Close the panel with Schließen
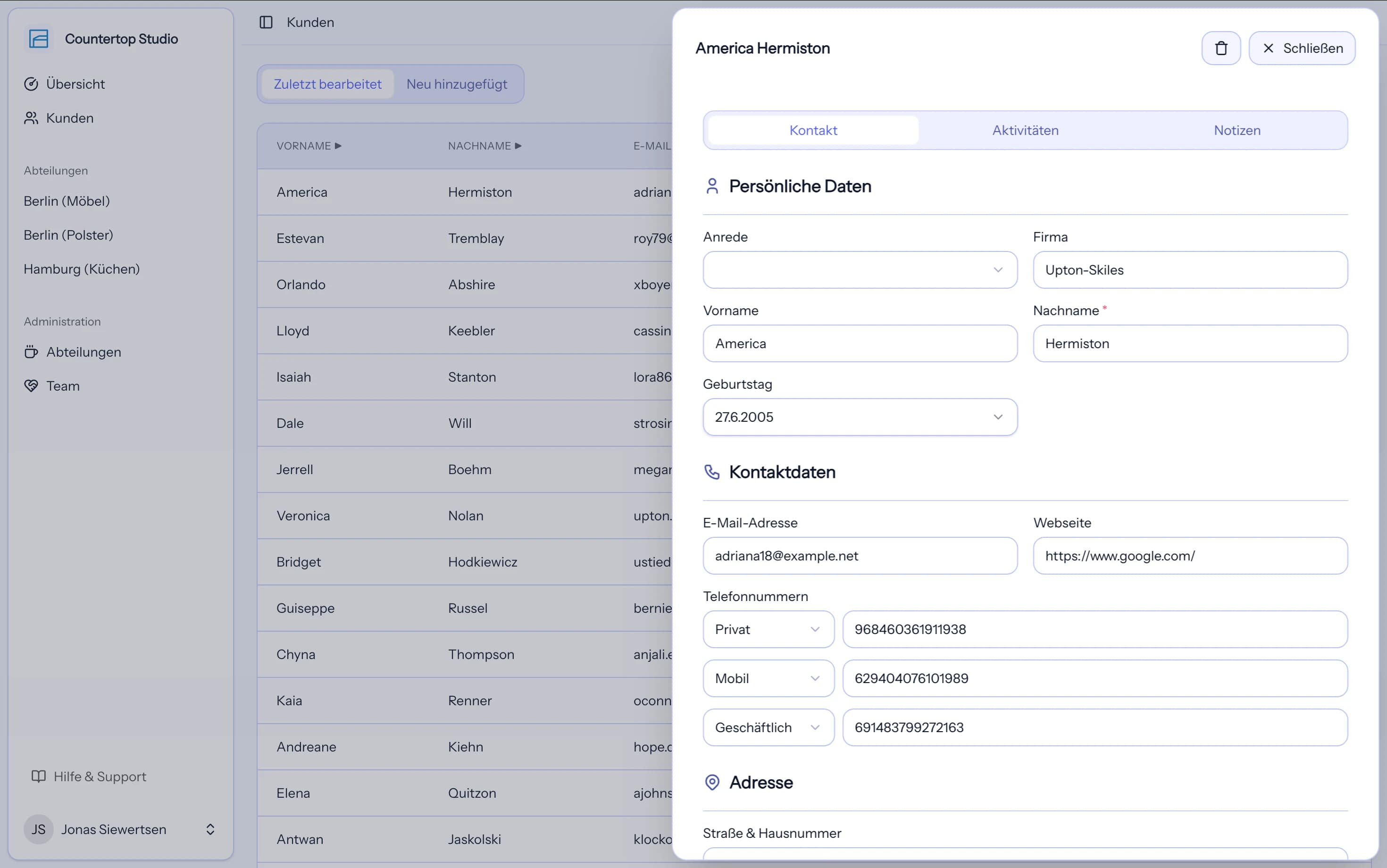1387x868 pixels. click(1302, 48)
